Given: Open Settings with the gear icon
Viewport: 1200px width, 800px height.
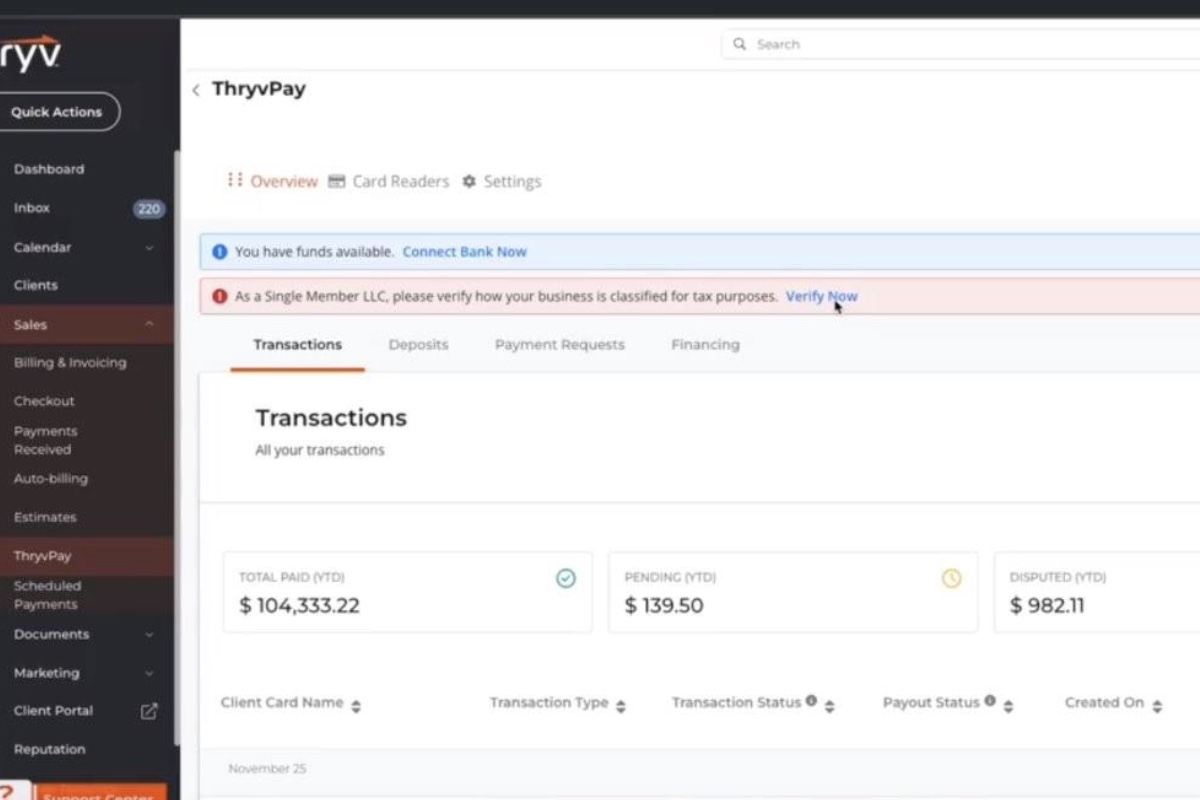Looking at the screenshot, I should (469, 182).
